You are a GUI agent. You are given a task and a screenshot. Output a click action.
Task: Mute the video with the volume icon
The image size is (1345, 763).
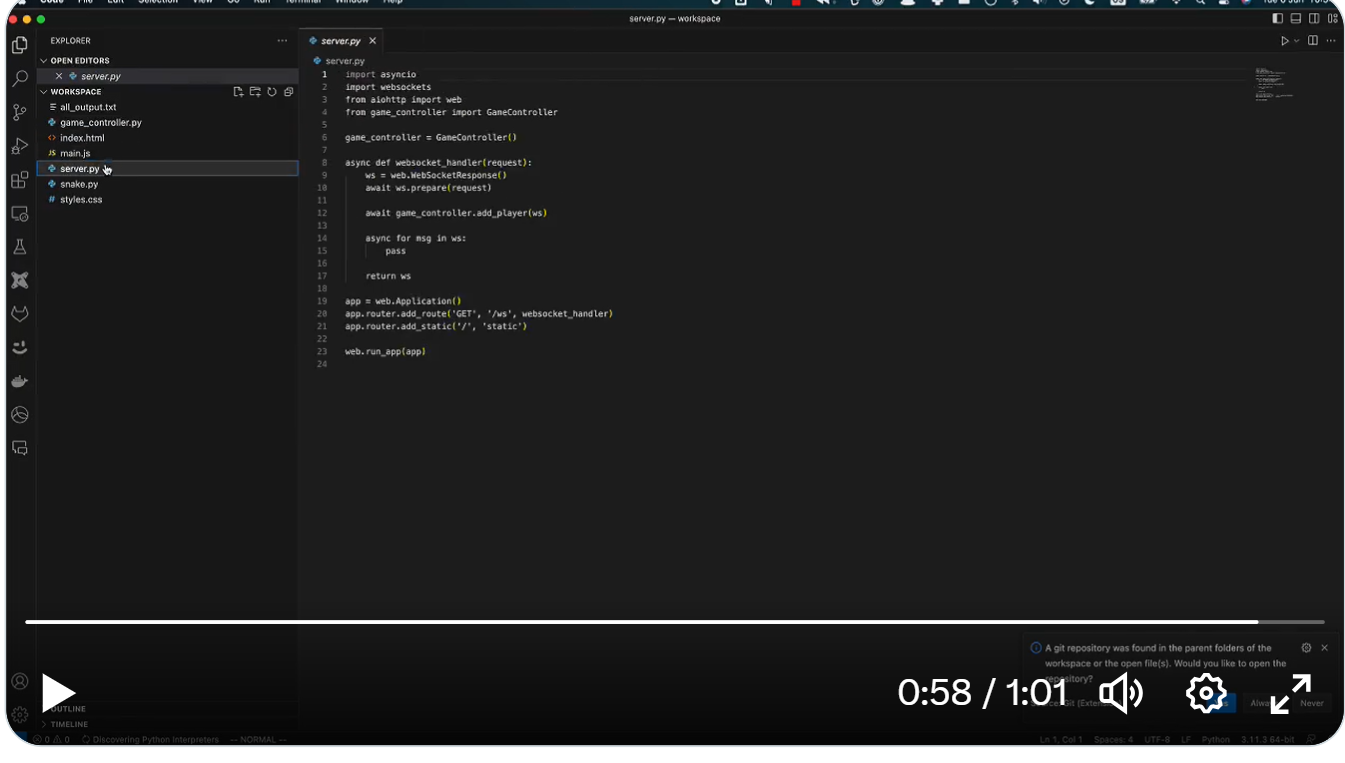(1120, 692)
